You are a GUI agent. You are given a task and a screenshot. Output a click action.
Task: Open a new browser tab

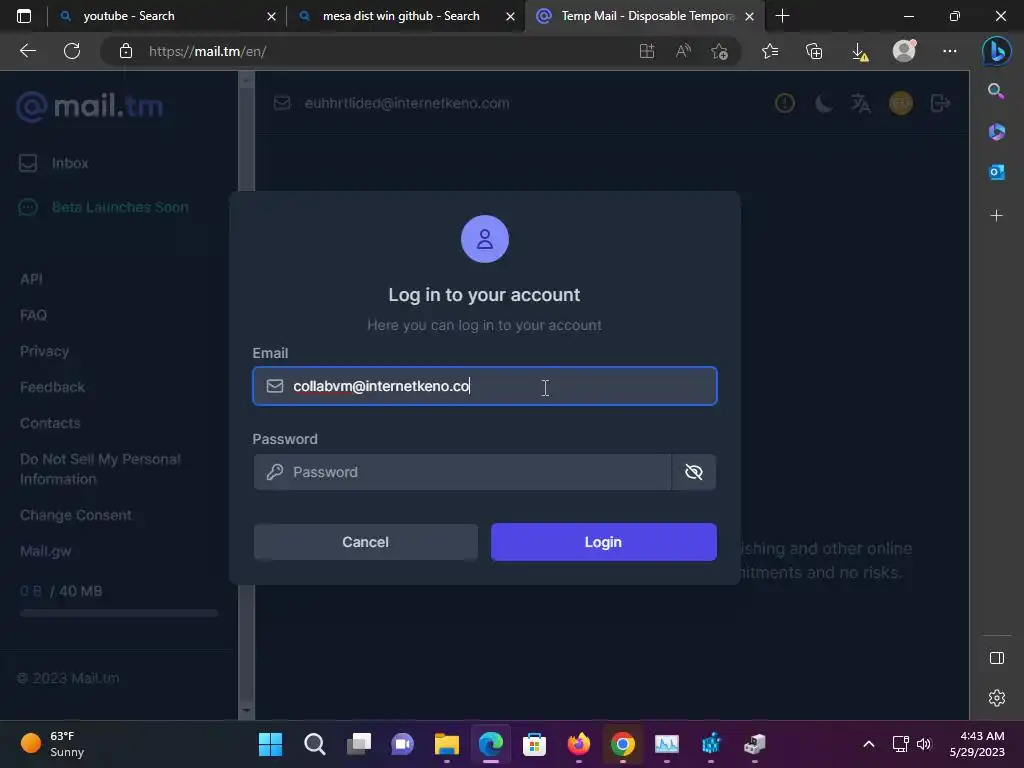(782, 16)
